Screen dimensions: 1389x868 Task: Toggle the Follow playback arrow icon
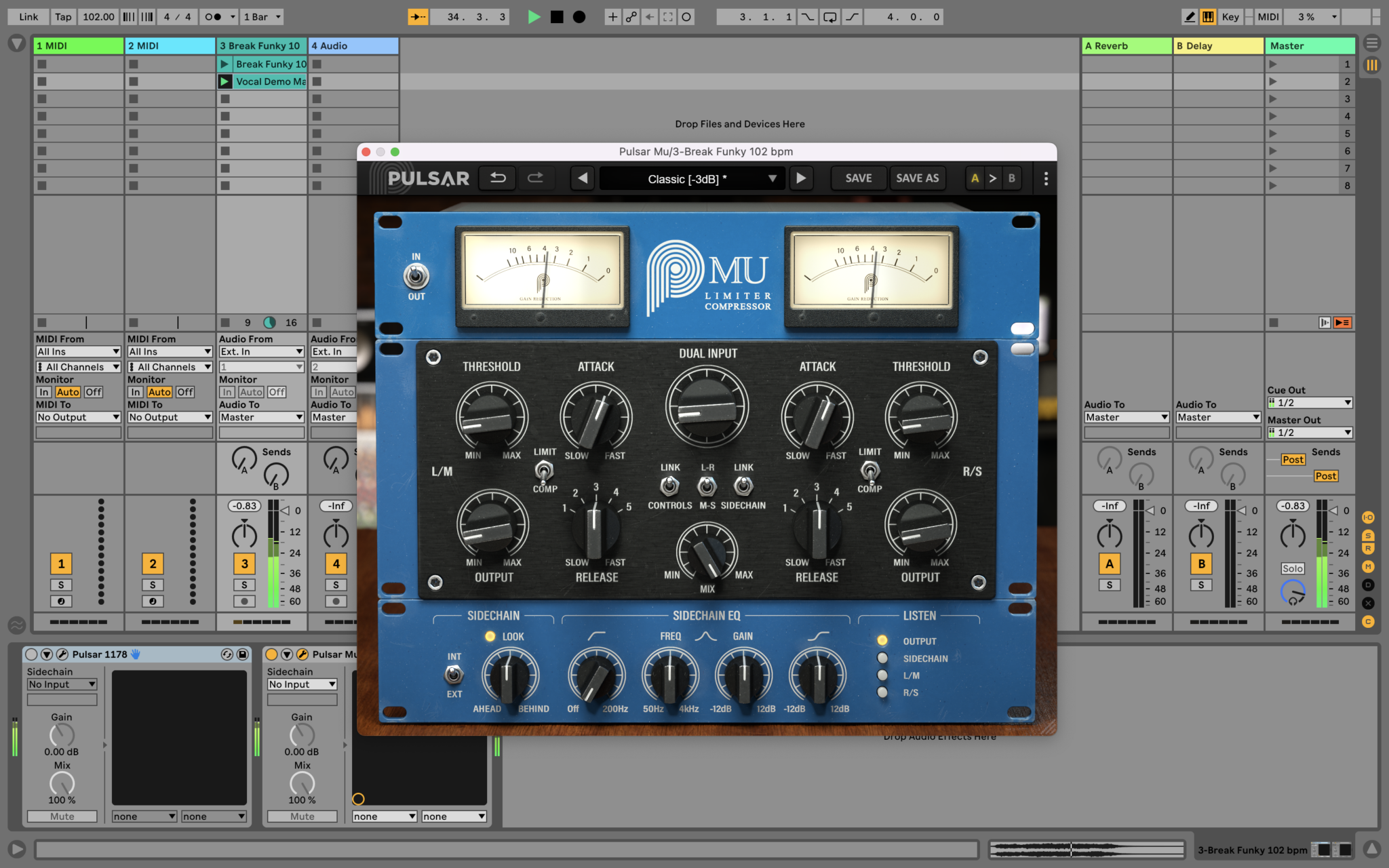pos(418,17)
